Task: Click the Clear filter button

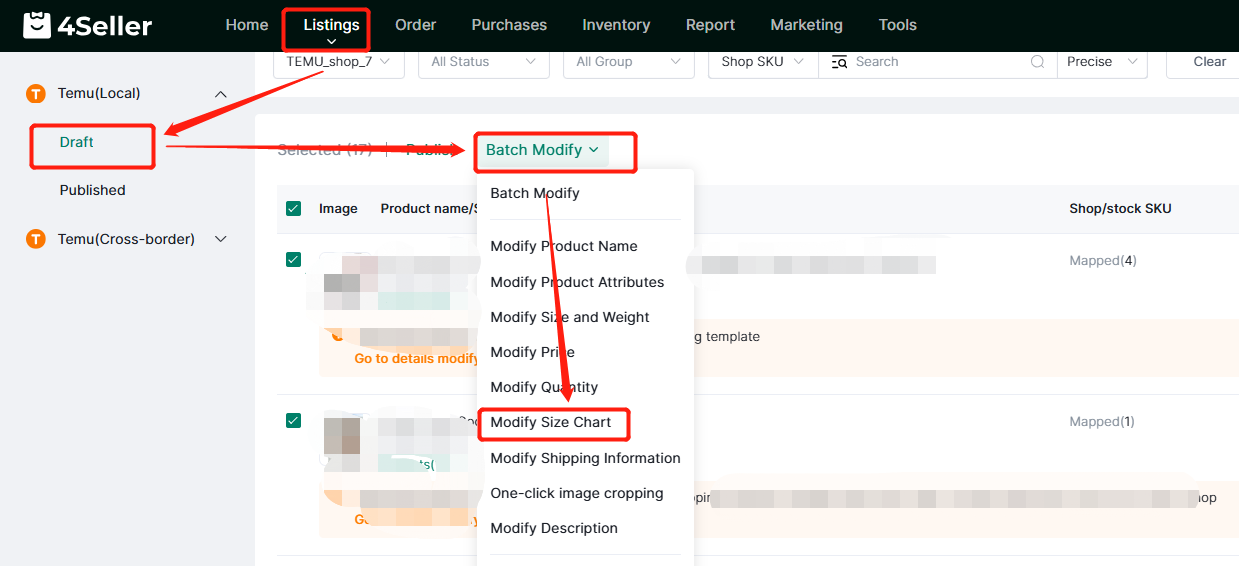Action: tap(1209, 62)
